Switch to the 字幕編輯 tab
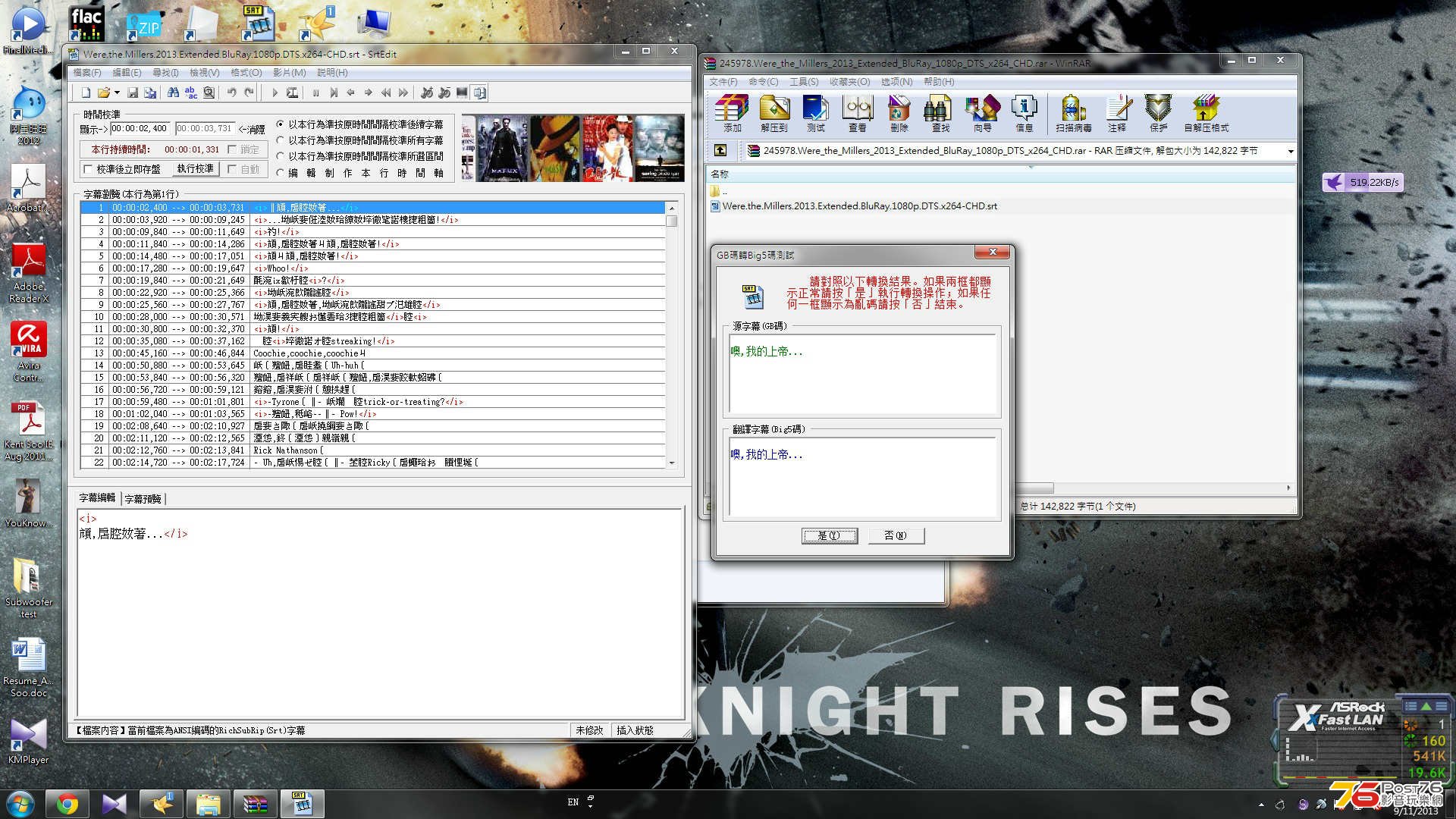1456x819 pixels. pos(97,497)
